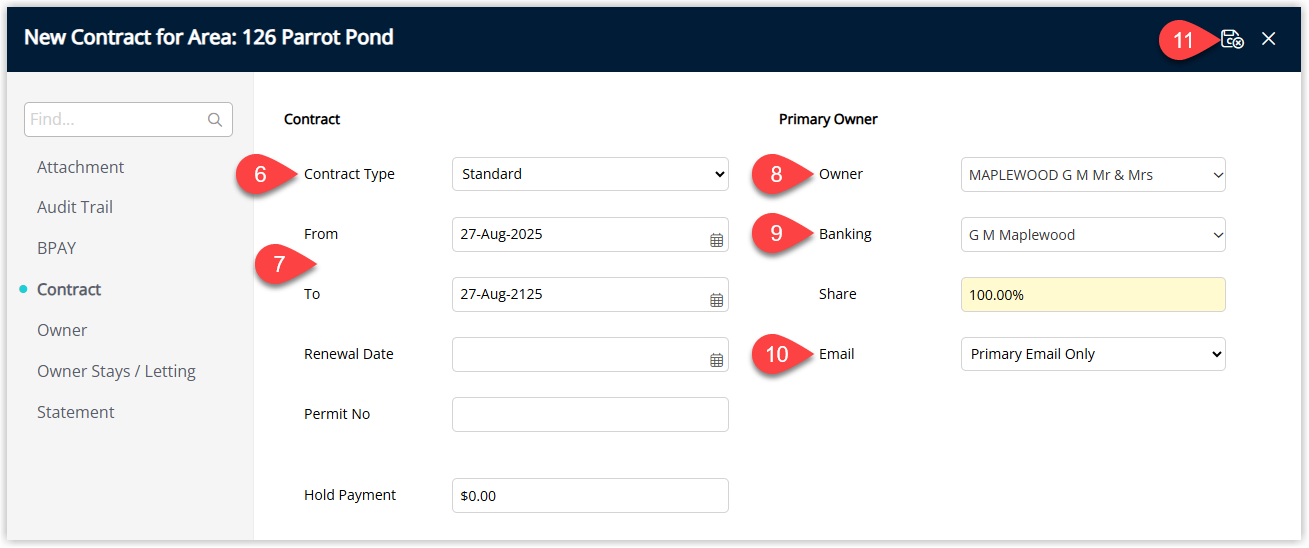Select Attachment in the side menu
Screen dimensions: 1309x548
[81, 167]
